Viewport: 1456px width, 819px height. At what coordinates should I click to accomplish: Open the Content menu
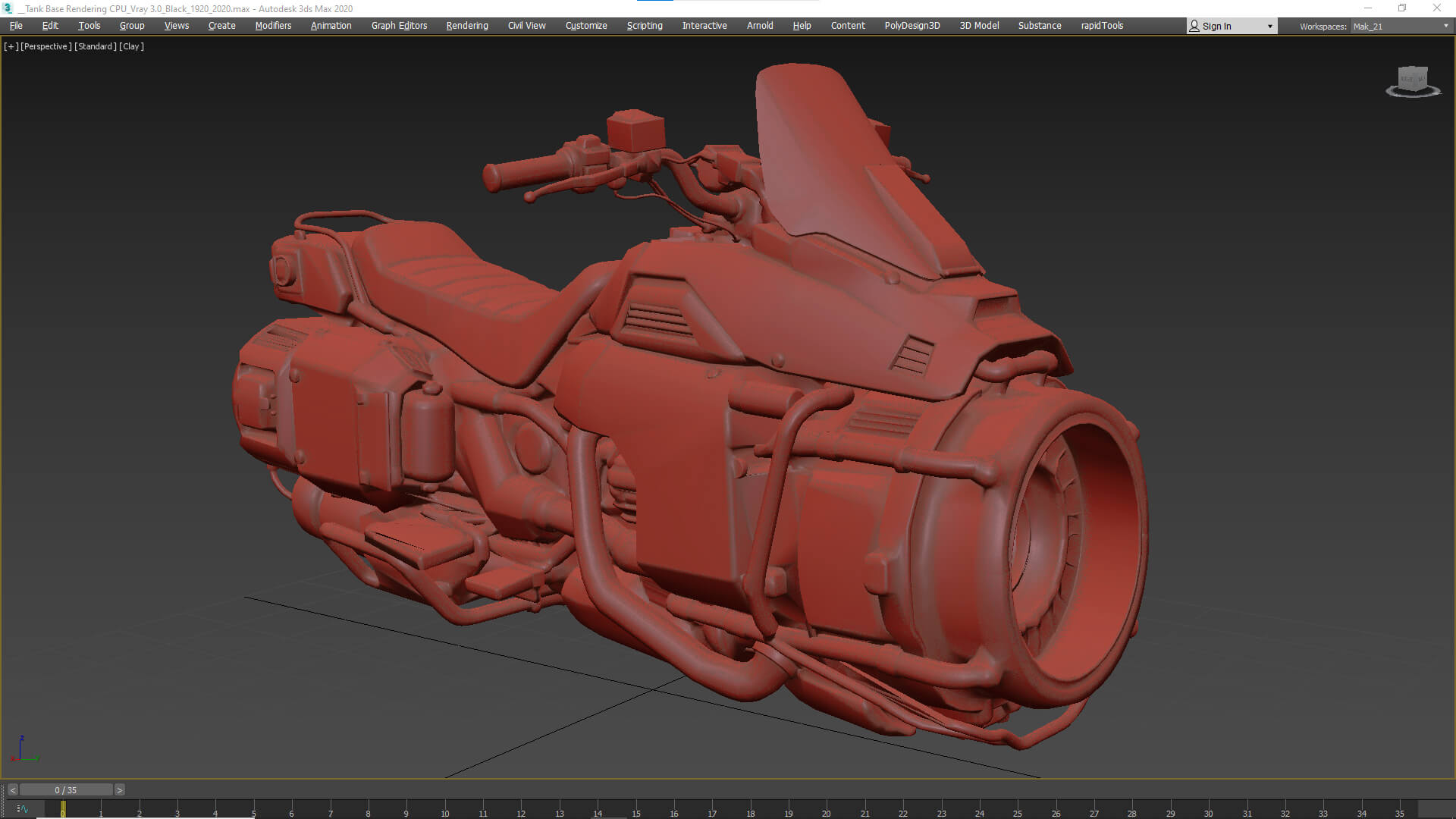tap(848, 26)
